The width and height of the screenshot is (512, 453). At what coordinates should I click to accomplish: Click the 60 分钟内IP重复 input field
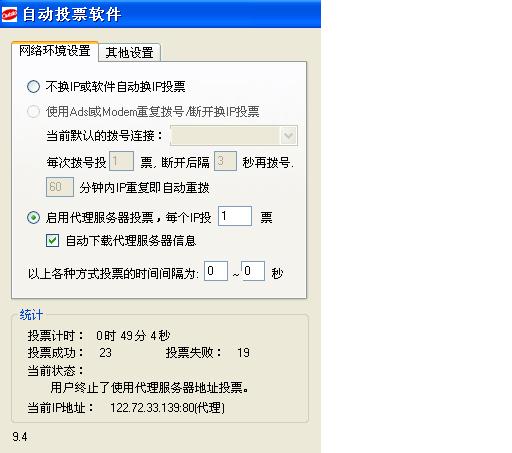60,187
